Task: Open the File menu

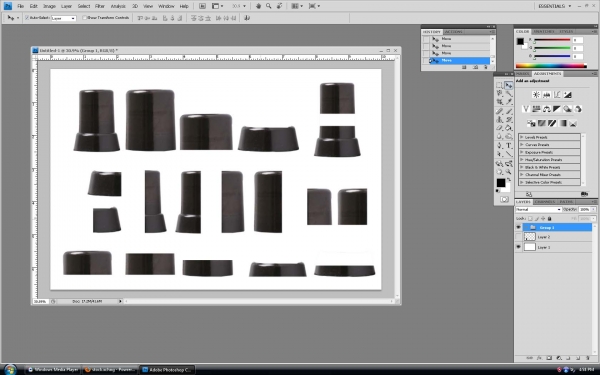Action: click(x=21, y=6)
